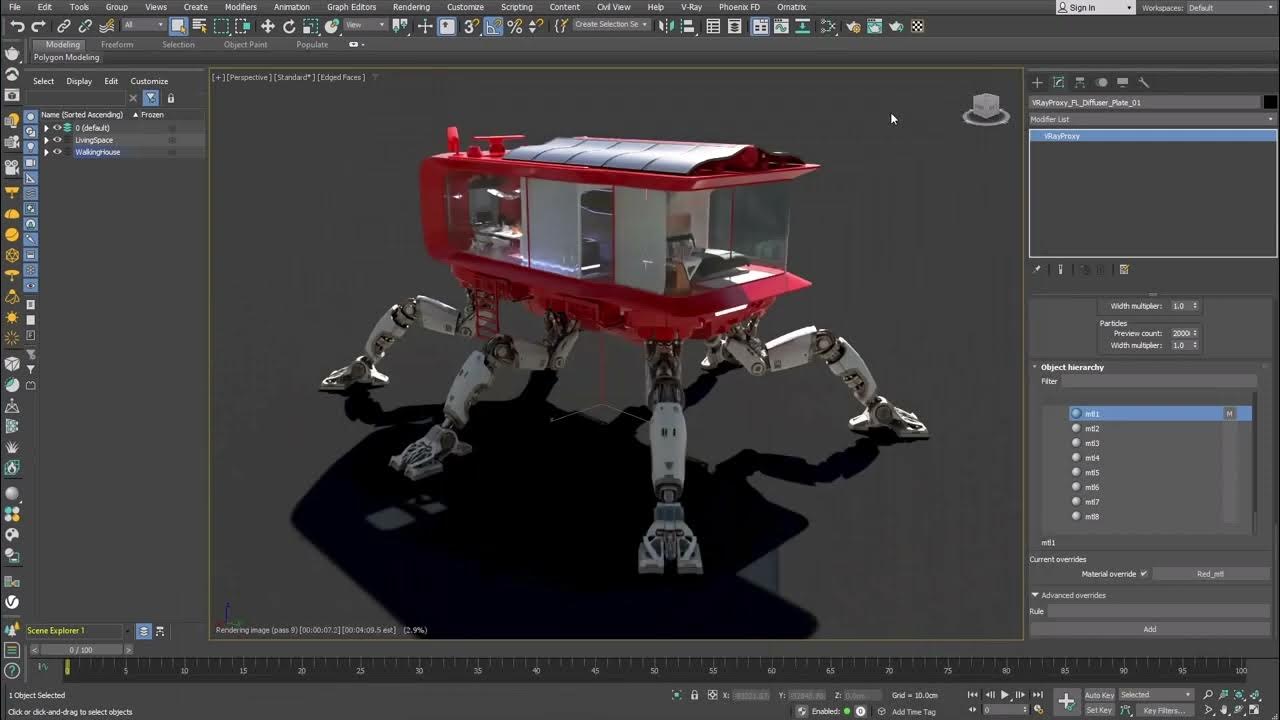Screen dimensions: 1280x720
Task: Click the black object color swatch
Action: pos(1270,102)
